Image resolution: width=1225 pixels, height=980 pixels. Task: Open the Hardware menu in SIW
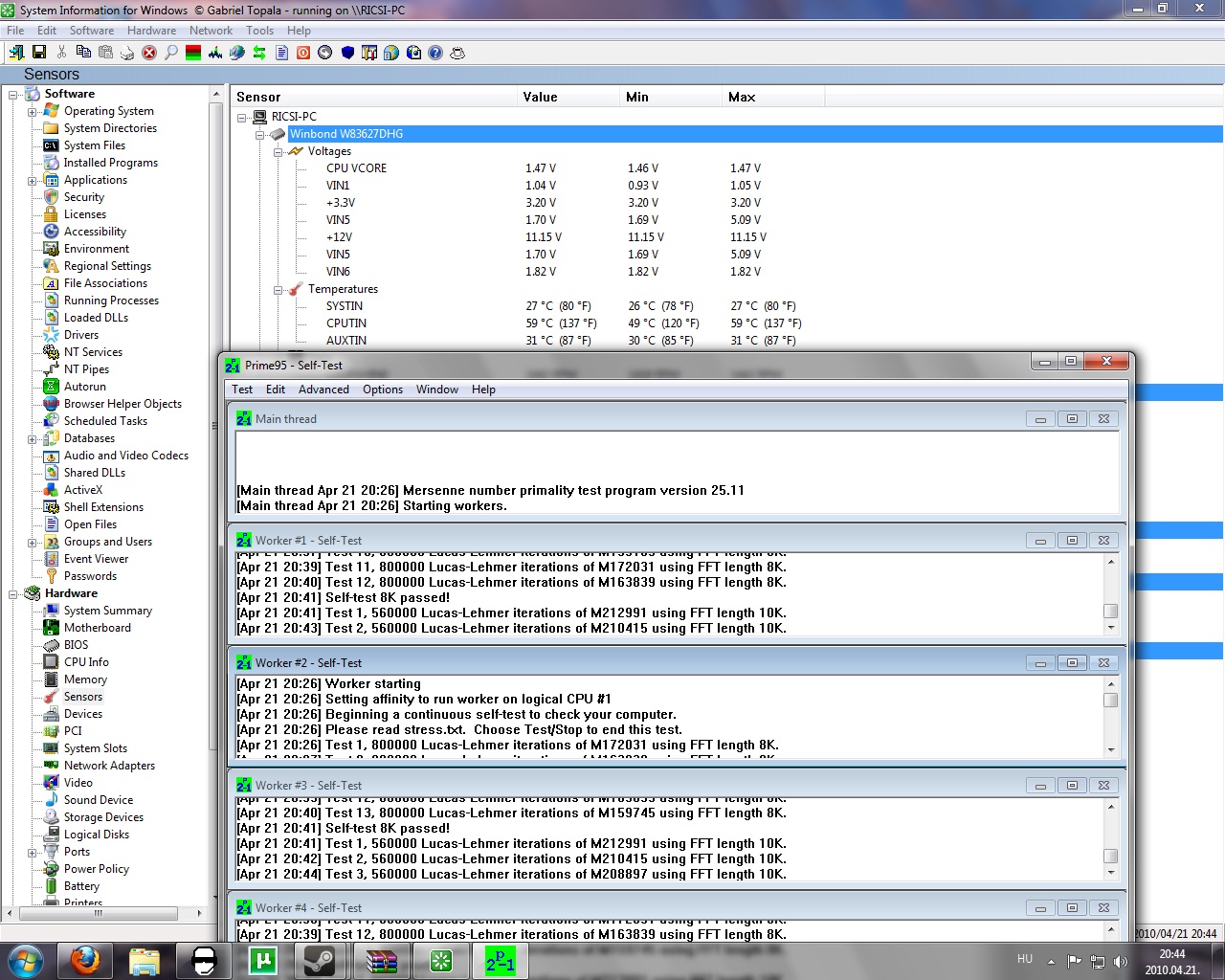coord(151,31)
